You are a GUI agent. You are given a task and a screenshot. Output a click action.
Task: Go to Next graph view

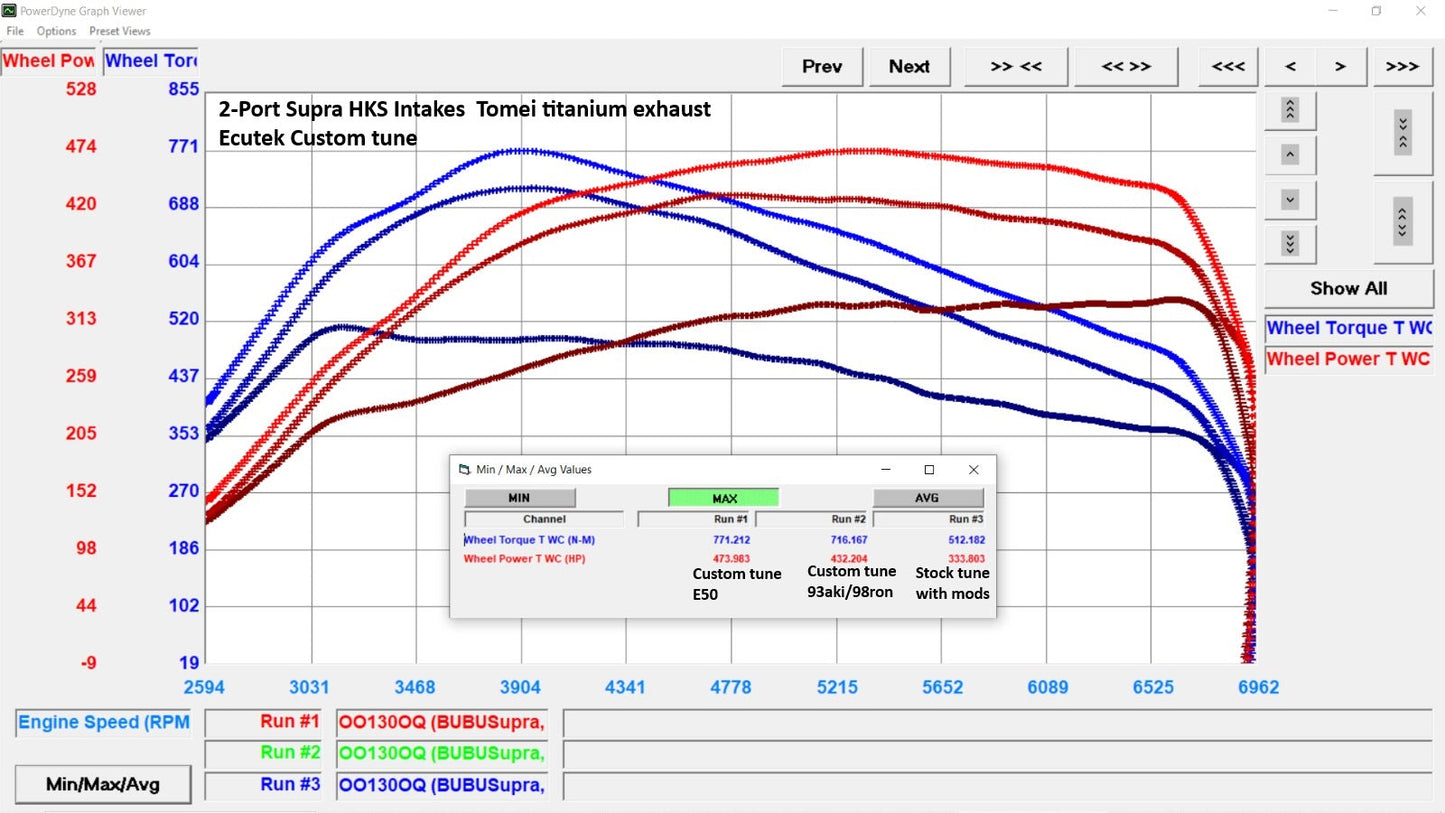[909, 67]
